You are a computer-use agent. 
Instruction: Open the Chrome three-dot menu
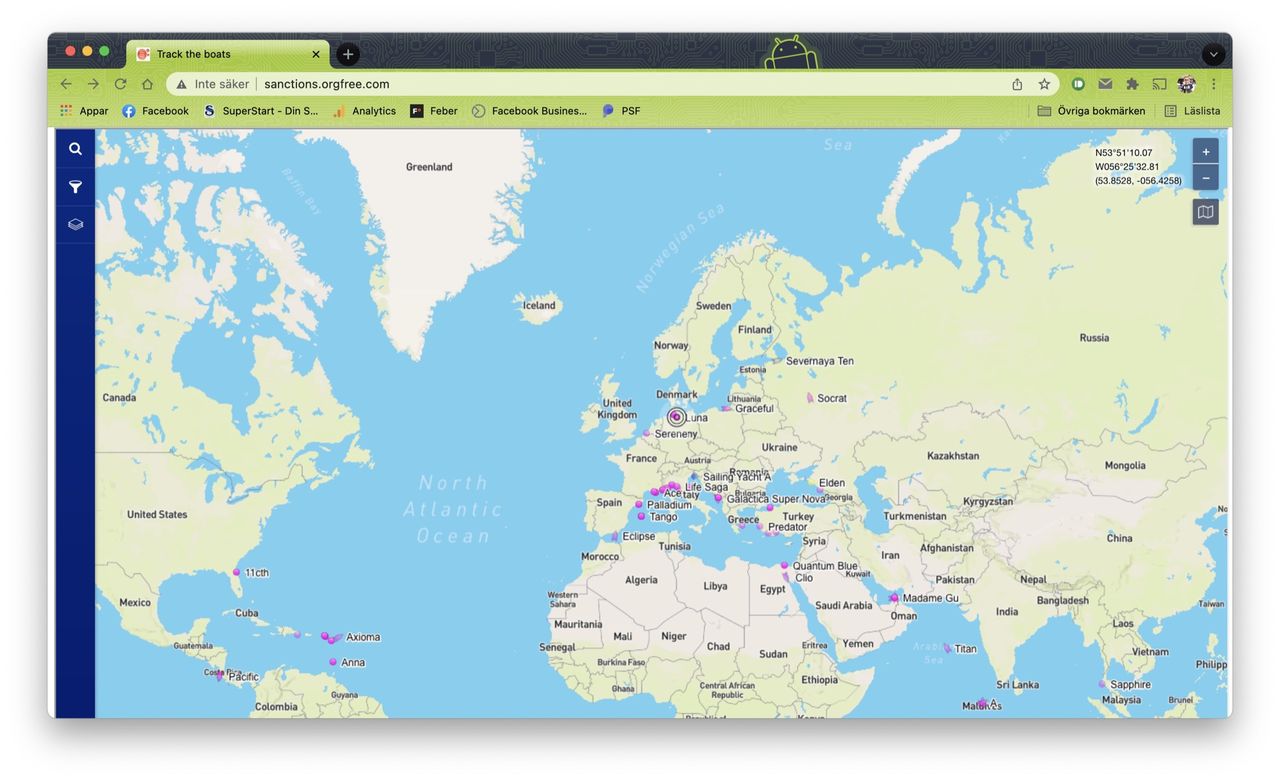tap(1214, 84)
